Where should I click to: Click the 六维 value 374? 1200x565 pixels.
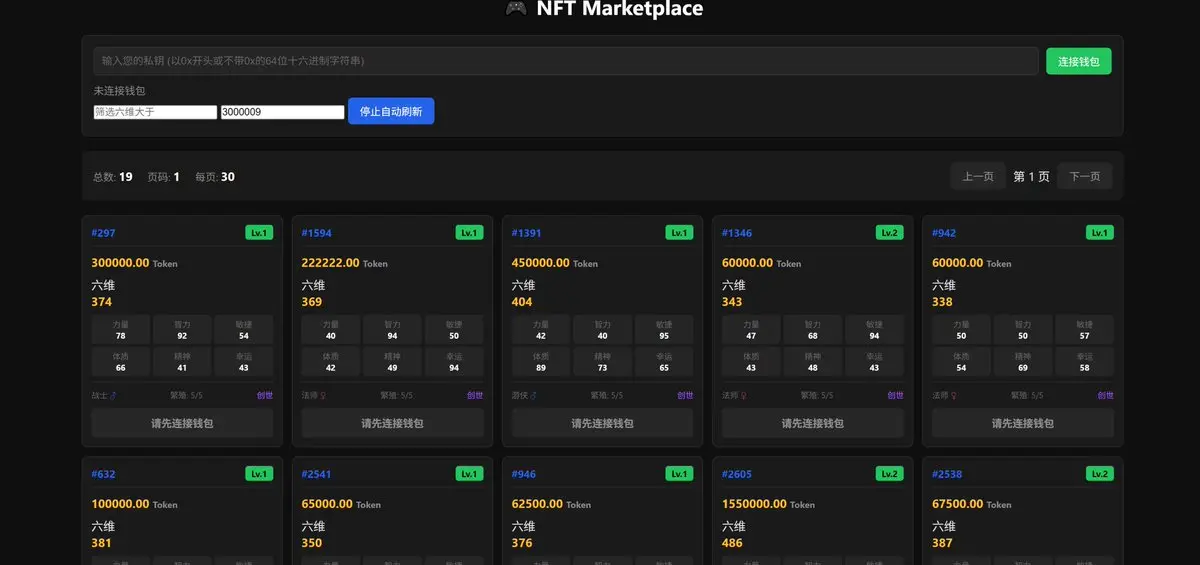101,302
